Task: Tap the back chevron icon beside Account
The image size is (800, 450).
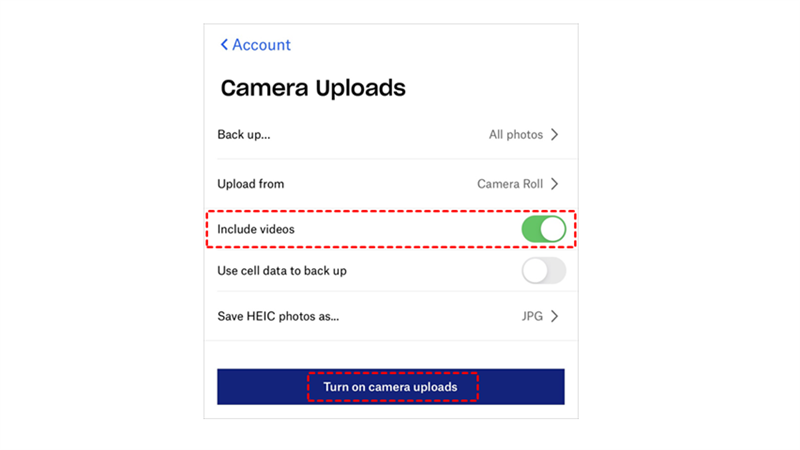Action: [x=224, y=45]
